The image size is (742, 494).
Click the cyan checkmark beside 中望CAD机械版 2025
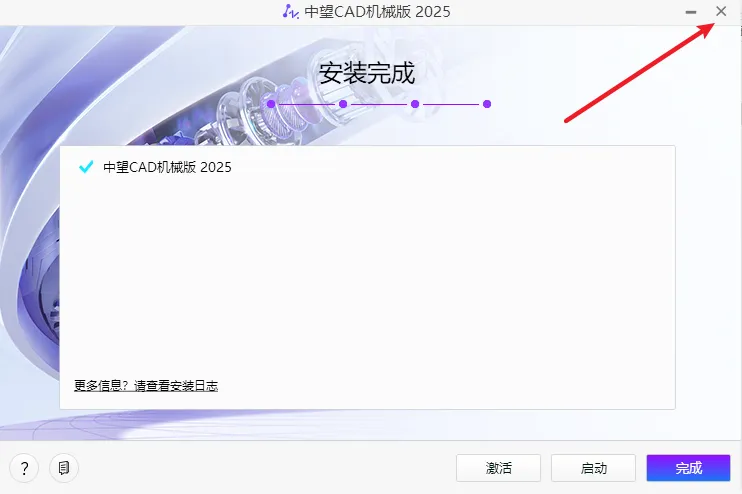point(86,167)
